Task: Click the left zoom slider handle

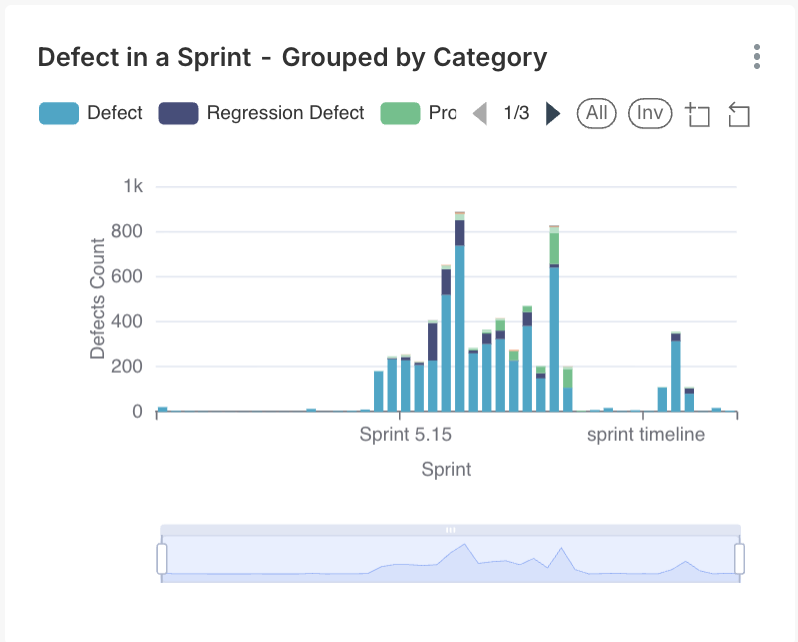Action: tap(162, 558)
